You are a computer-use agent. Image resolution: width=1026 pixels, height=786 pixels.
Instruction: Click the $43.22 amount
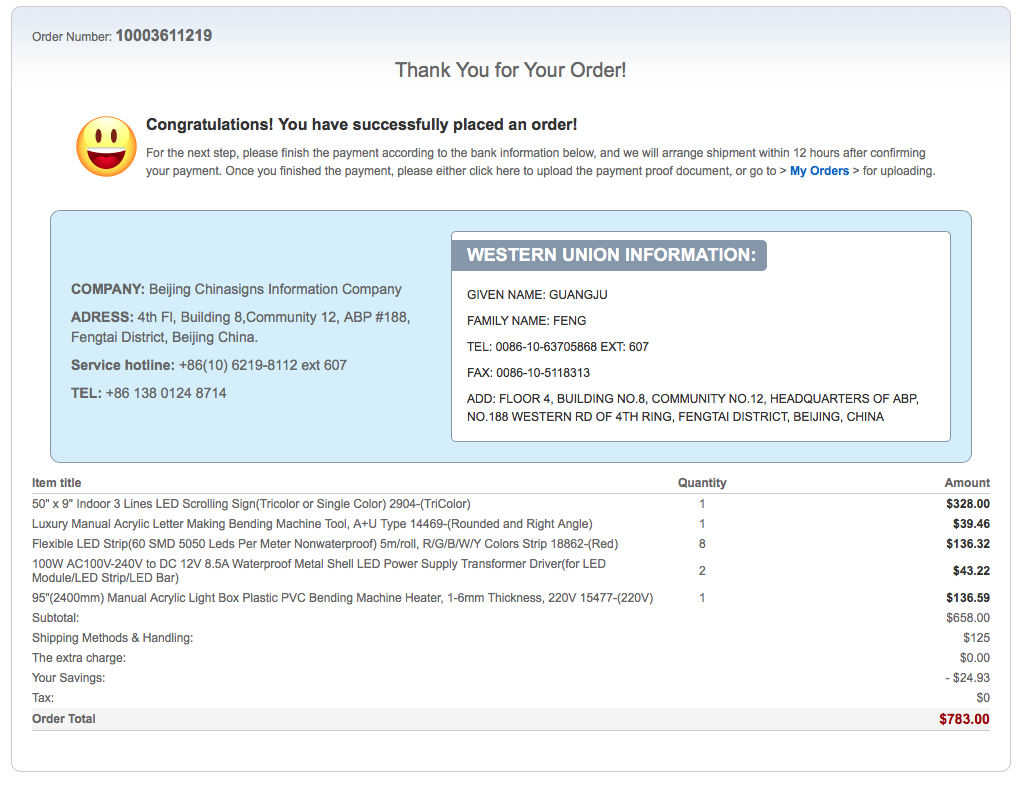pyautogui.click(x=971, y=571)
